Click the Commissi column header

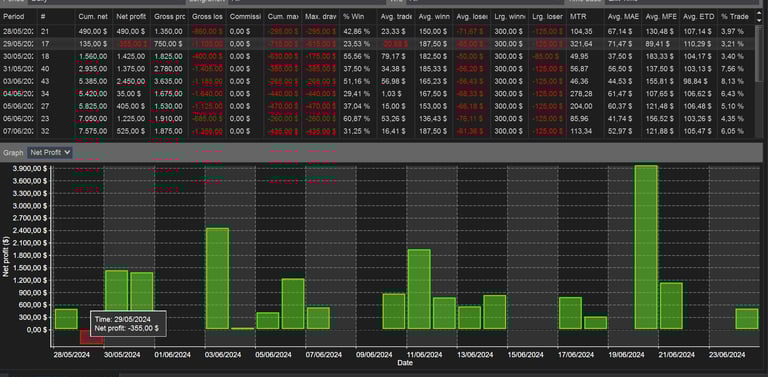(x=245, y=17)
